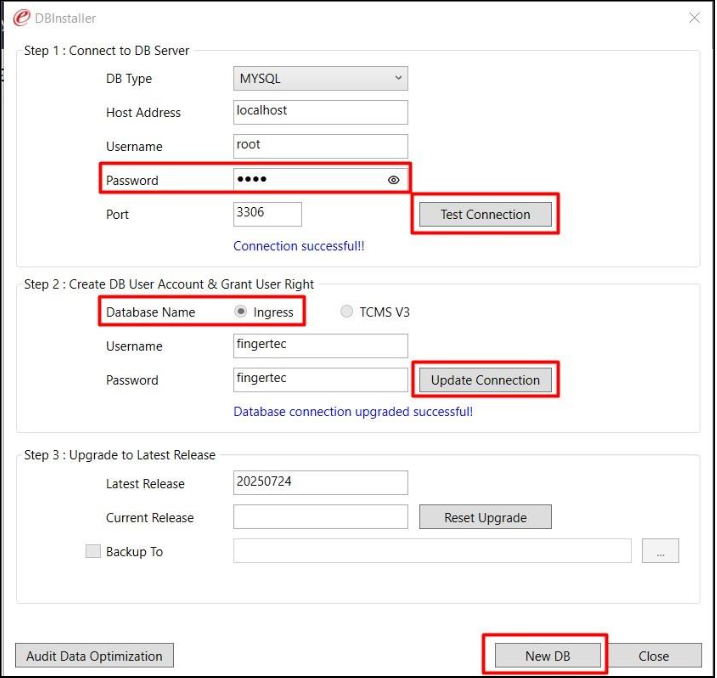Click the 'DB Type' label
717x678 pixels.
coord(129,79)
